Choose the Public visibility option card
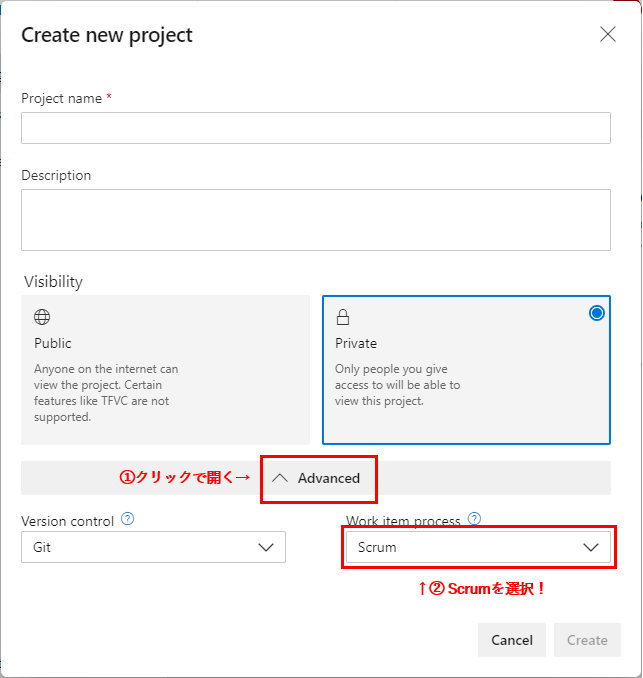The width and height of the screenshot is (643, 678). 166,370
